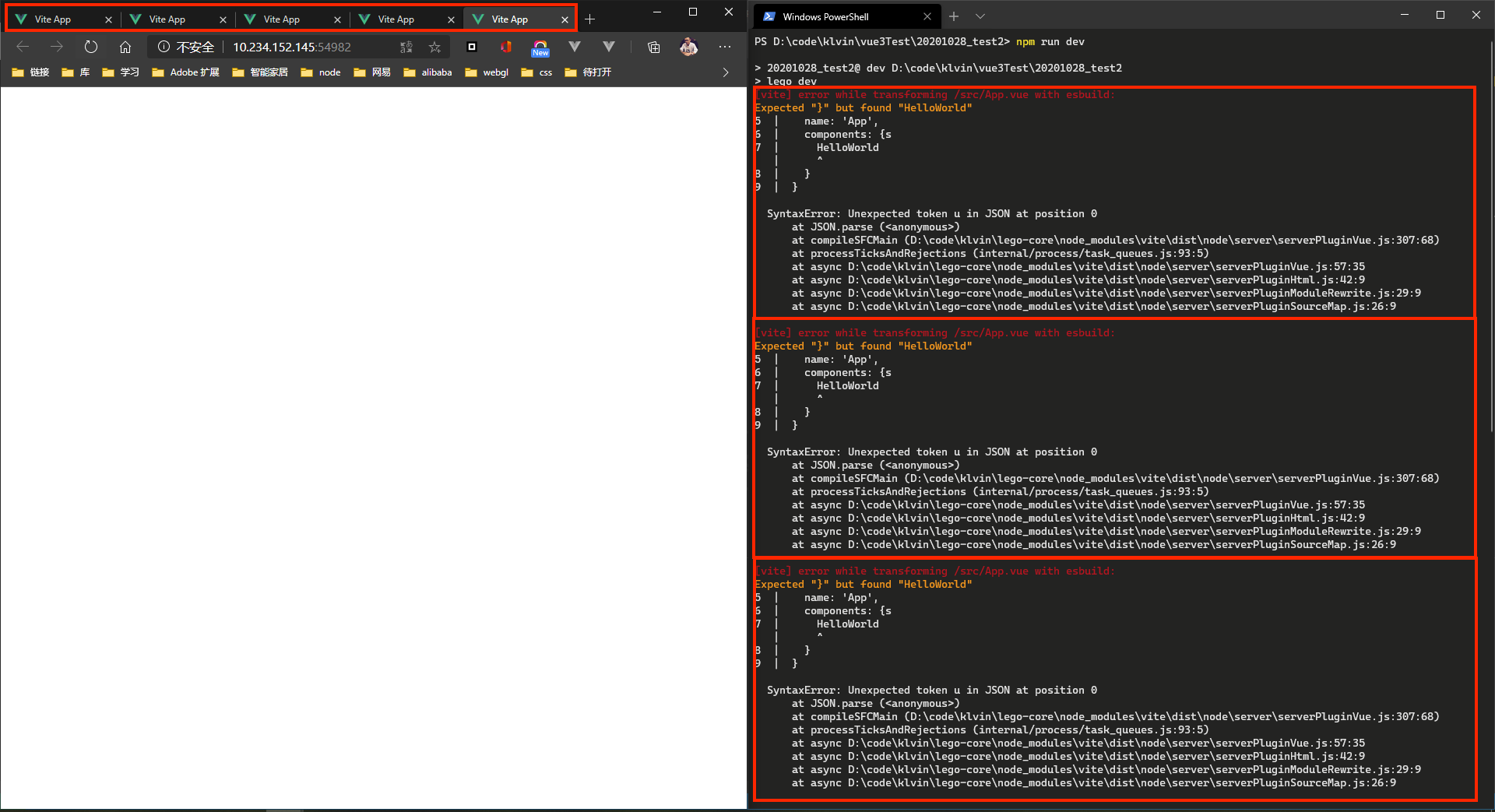Open a new terminal tab with plus button
1495x812 pixels.
[x=953, y=16]
